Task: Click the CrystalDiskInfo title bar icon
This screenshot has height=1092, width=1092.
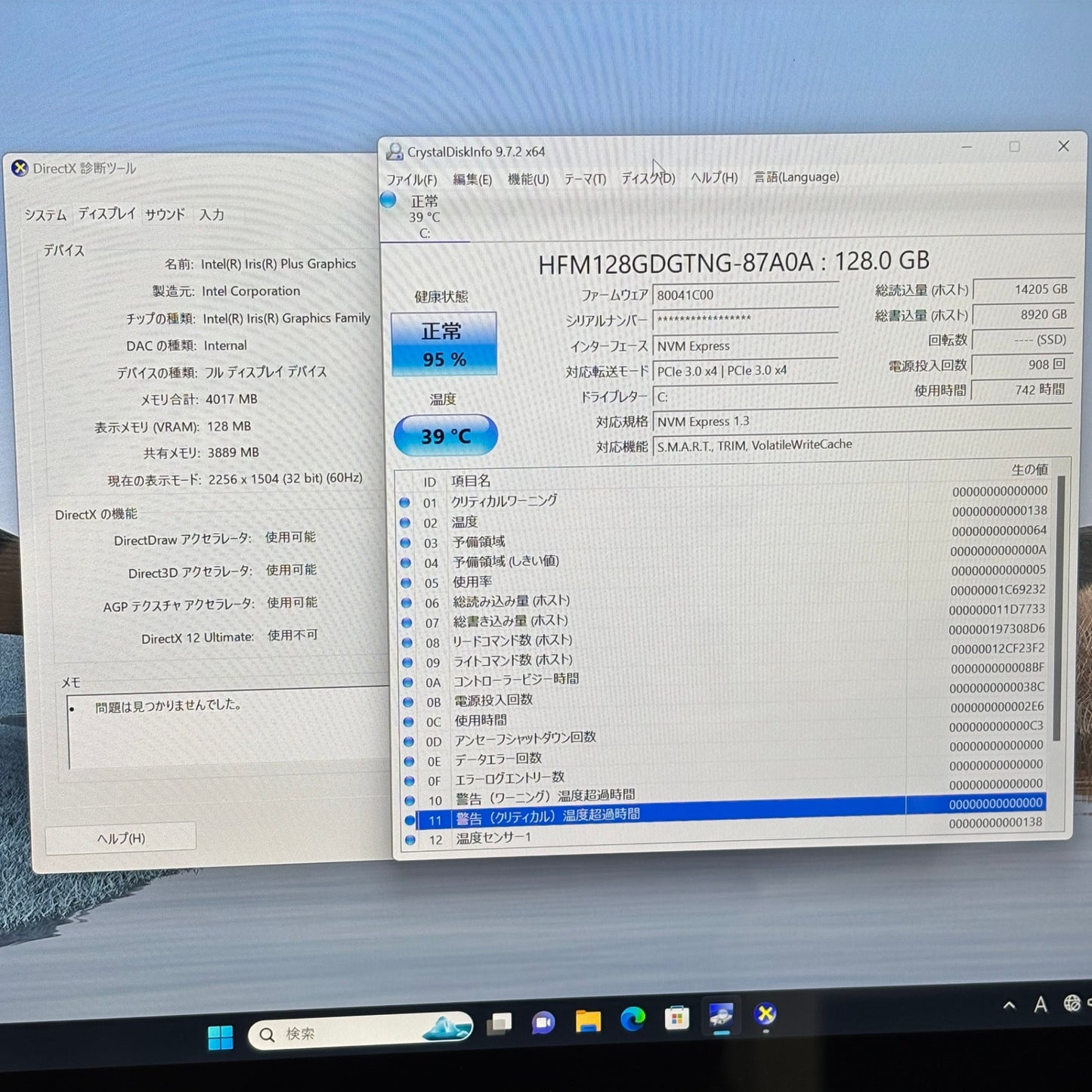Action: click(x=394, y=152)
